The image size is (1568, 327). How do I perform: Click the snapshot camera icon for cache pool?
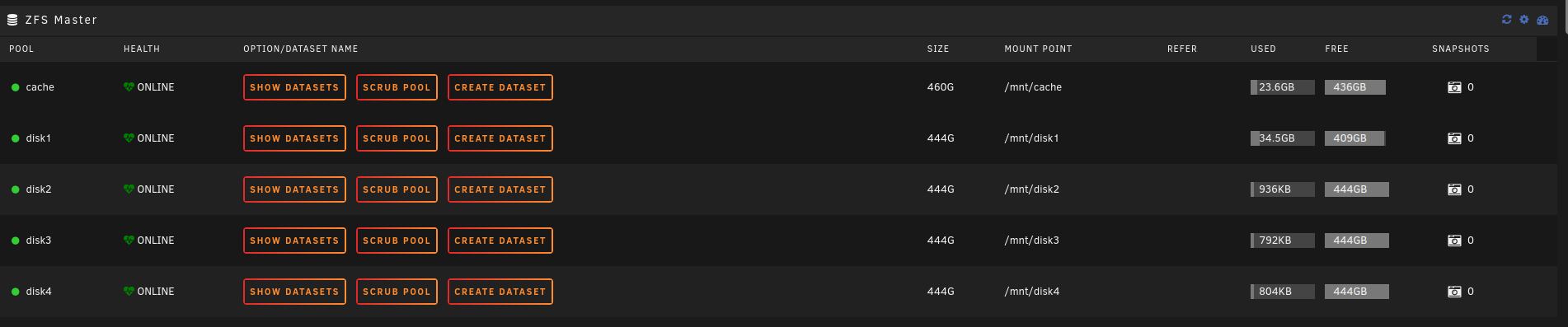pyautogui.click(x=1454, y=87)
